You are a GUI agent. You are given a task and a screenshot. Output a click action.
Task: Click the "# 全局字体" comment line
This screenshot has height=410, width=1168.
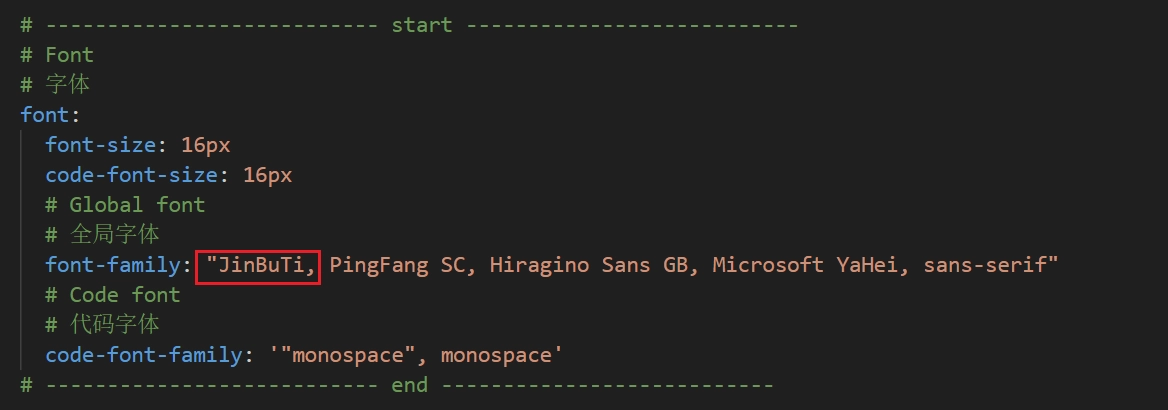pos(102,235)
